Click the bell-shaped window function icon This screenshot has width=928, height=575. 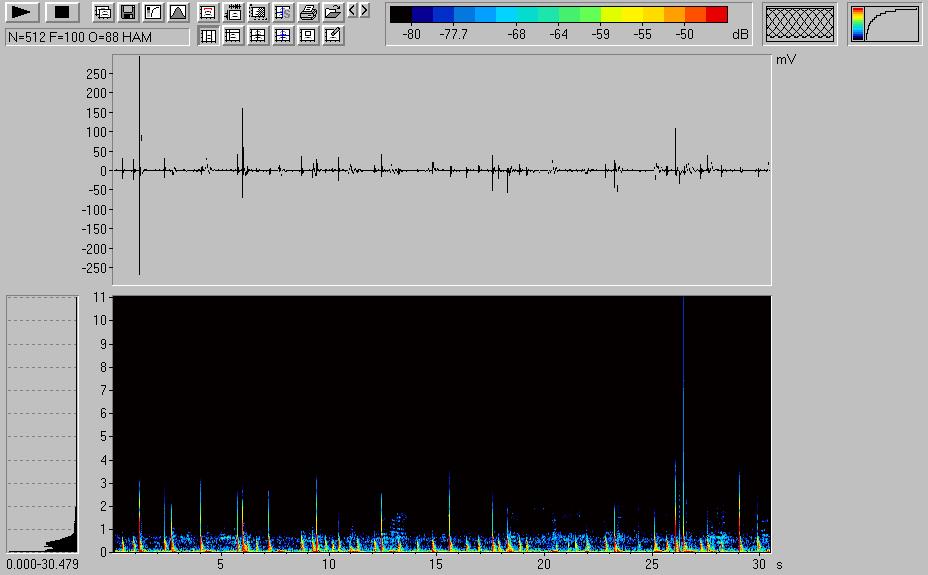point(178,13)
